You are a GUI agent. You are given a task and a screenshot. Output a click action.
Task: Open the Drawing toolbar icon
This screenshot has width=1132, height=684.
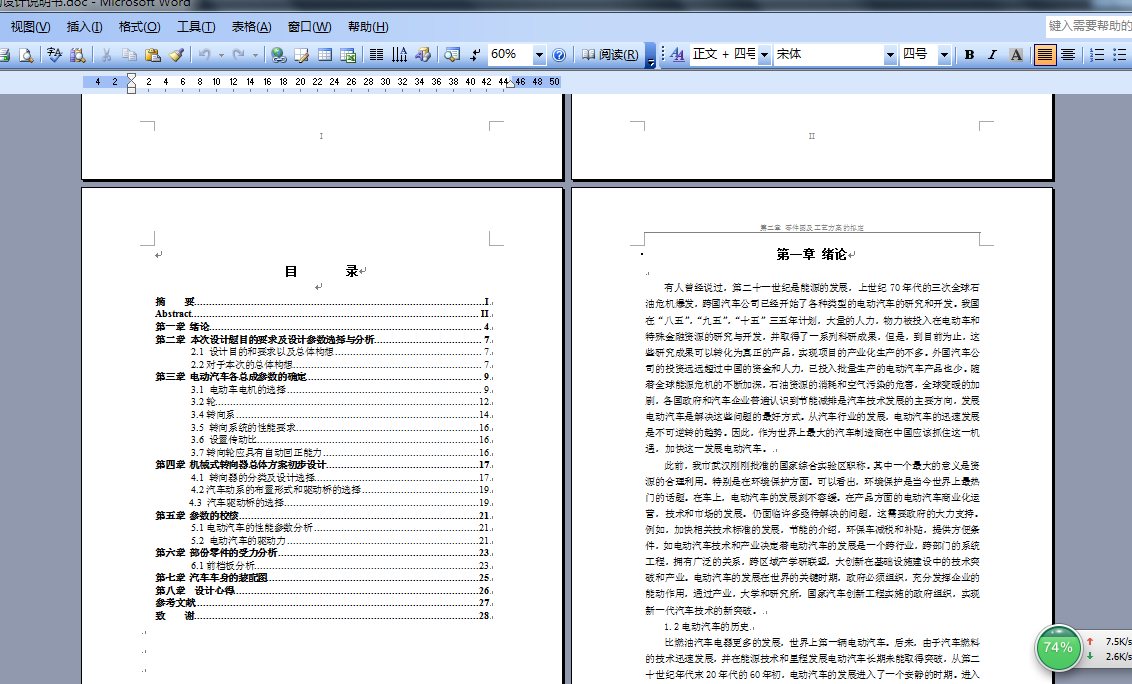point(423,55)
